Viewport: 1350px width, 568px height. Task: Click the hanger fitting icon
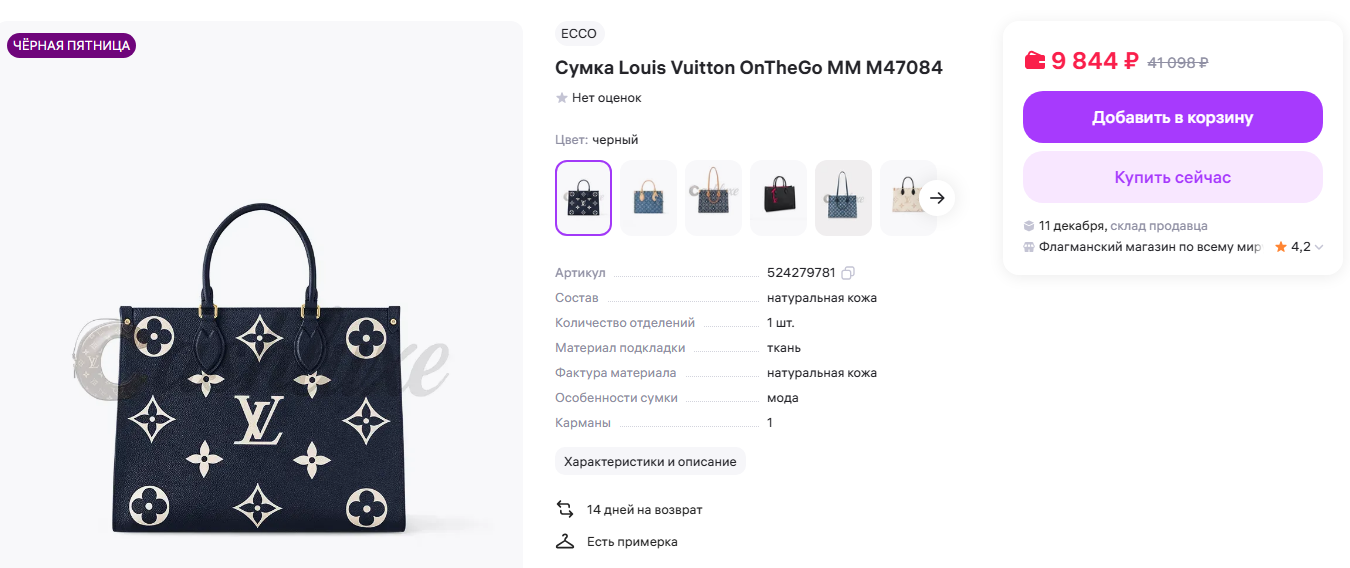click(565, 541)
